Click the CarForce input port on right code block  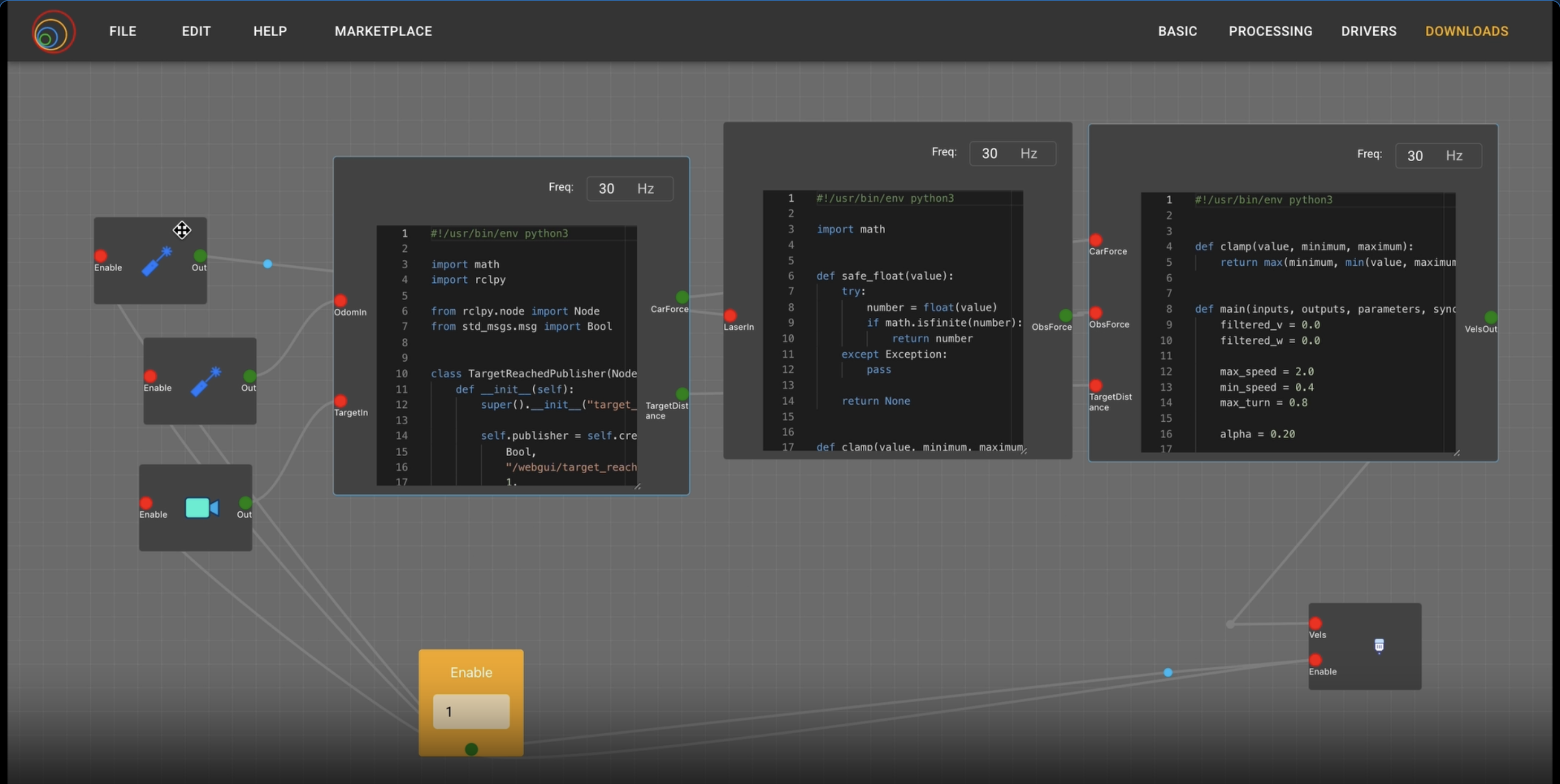1096,240
